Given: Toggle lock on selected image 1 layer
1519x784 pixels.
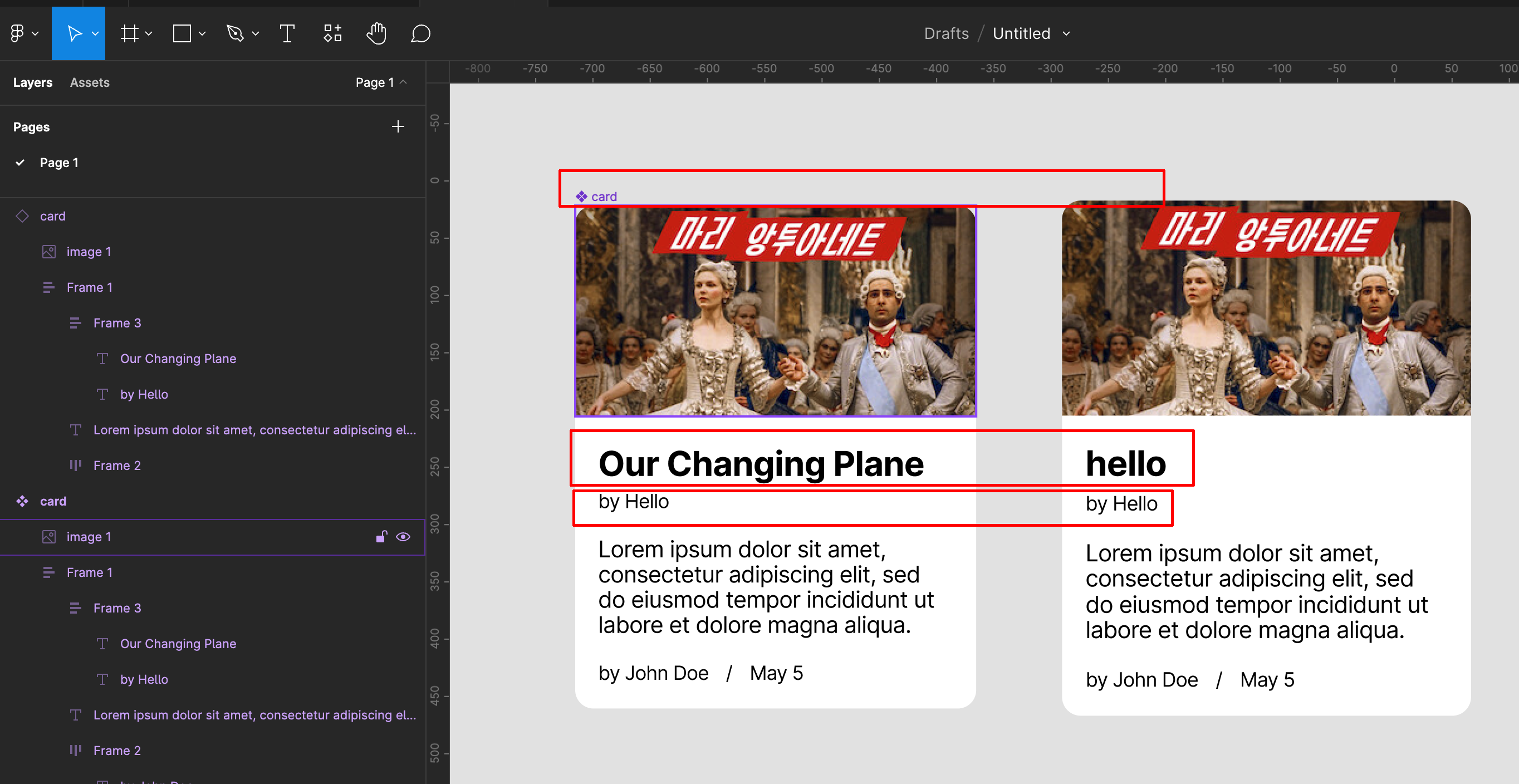Looking at the screenshot, I should (x=381, y=536).
